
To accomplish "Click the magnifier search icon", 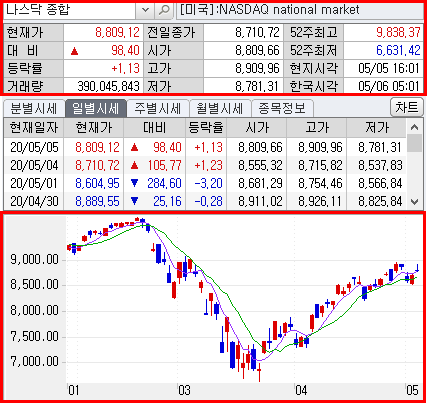I will (x=164, y=10).
